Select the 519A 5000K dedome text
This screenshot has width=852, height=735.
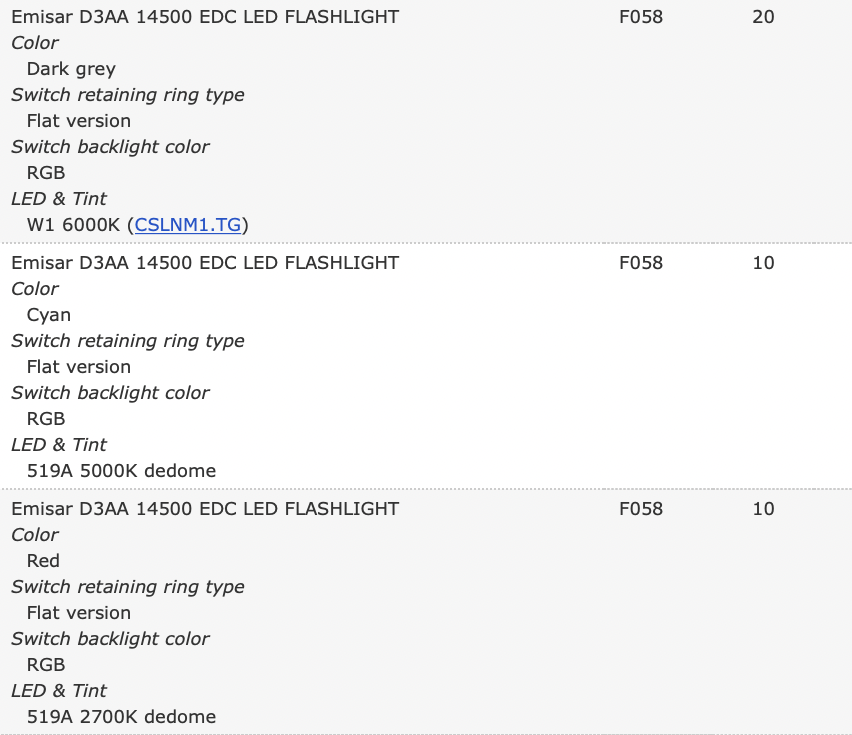(121, 471)
